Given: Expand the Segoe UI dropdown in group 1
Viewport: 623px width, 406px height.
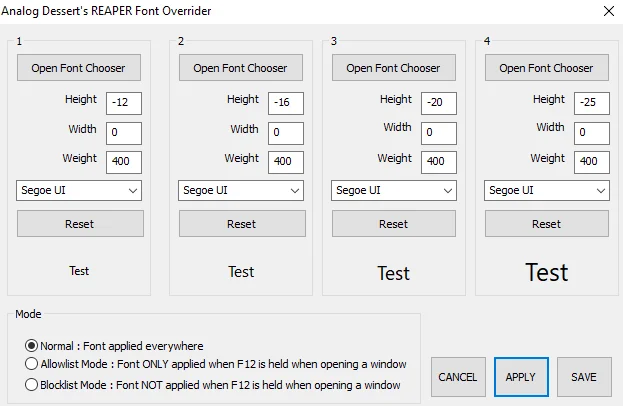Looking at the screenshot, I should point(79,191).
